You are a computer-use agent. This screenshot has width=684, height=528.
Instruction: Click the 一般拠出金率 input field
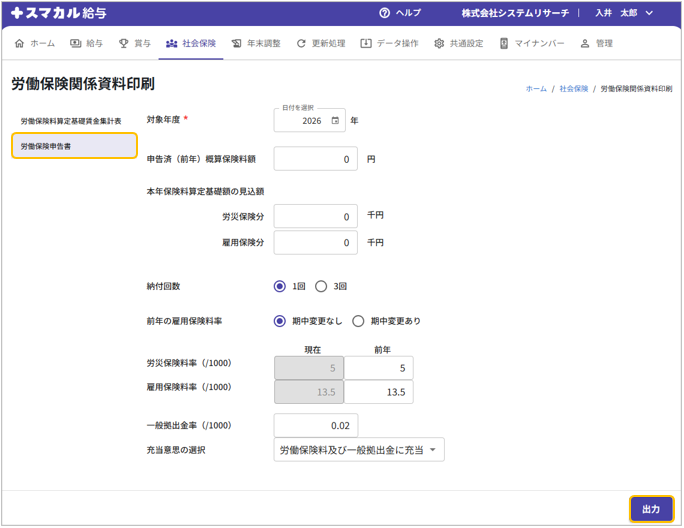pos(315,426)
